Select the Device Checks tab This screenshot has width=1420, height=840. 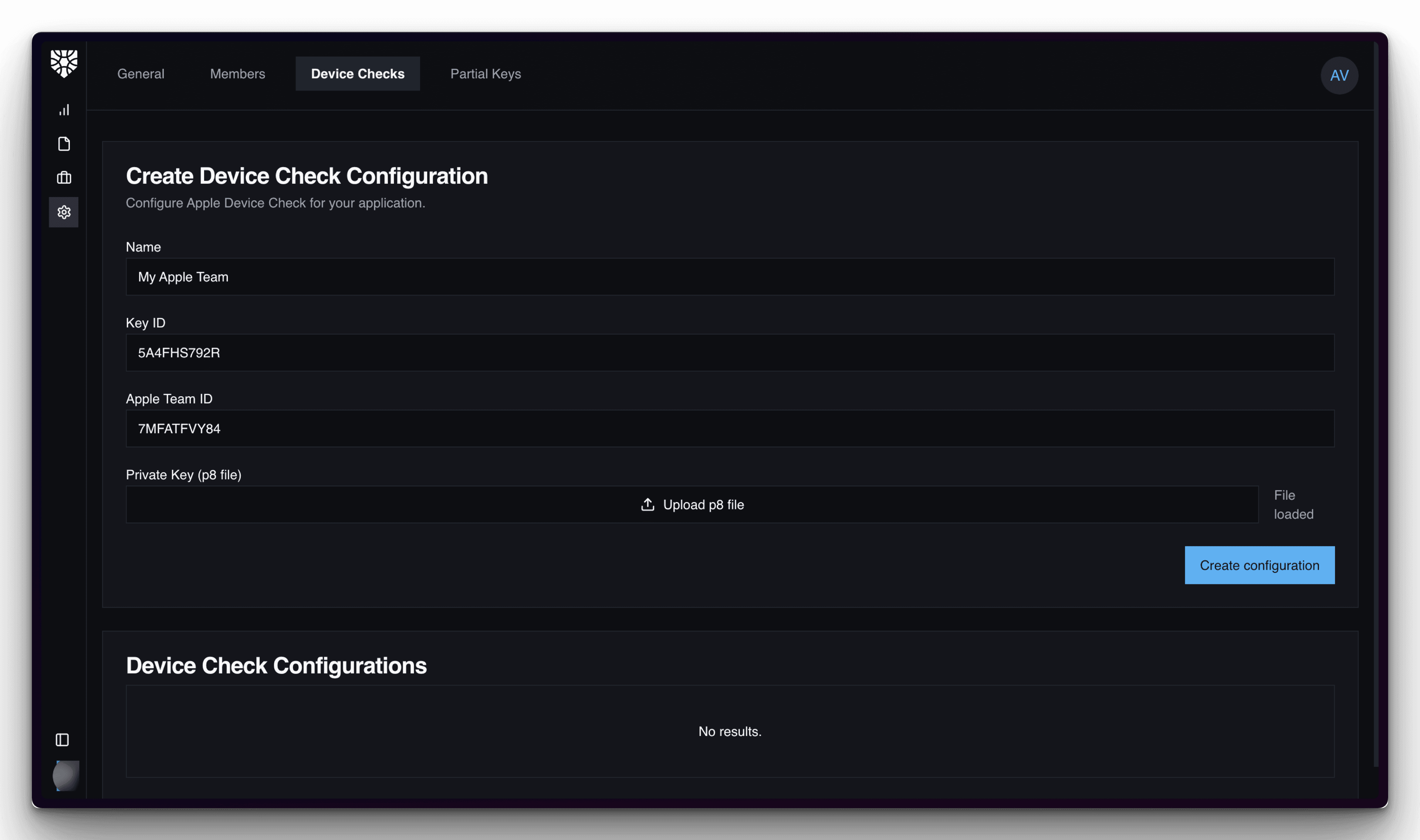(358, 74)
